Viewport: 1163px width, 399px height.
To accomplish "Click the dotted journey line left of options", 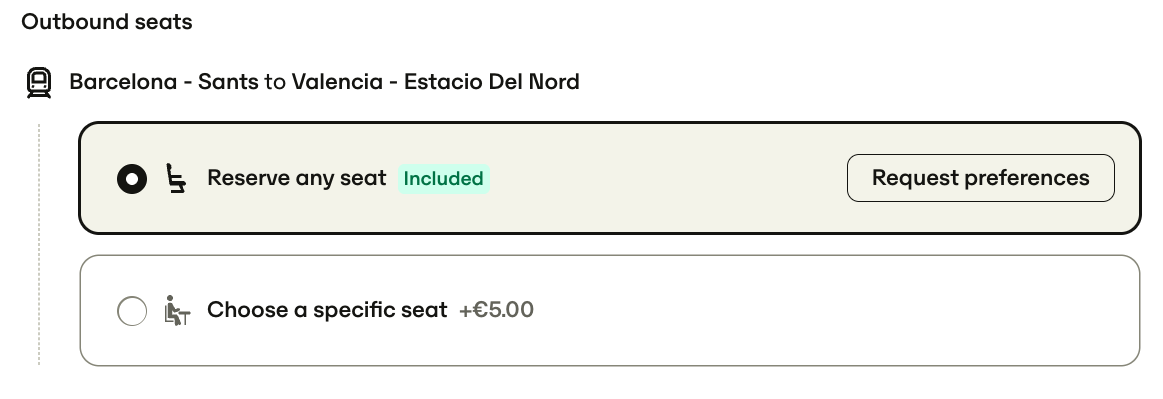I will (x=39, y=245).
